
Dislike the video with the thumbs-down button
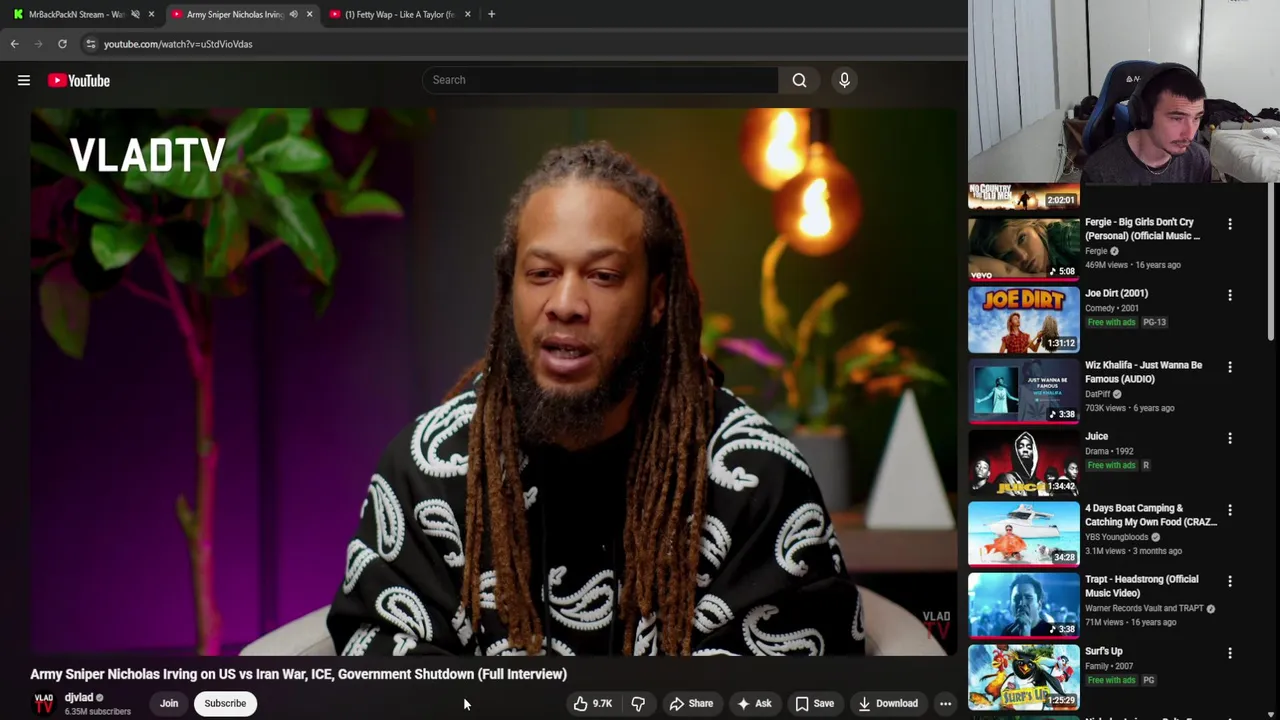coord(638,704)
